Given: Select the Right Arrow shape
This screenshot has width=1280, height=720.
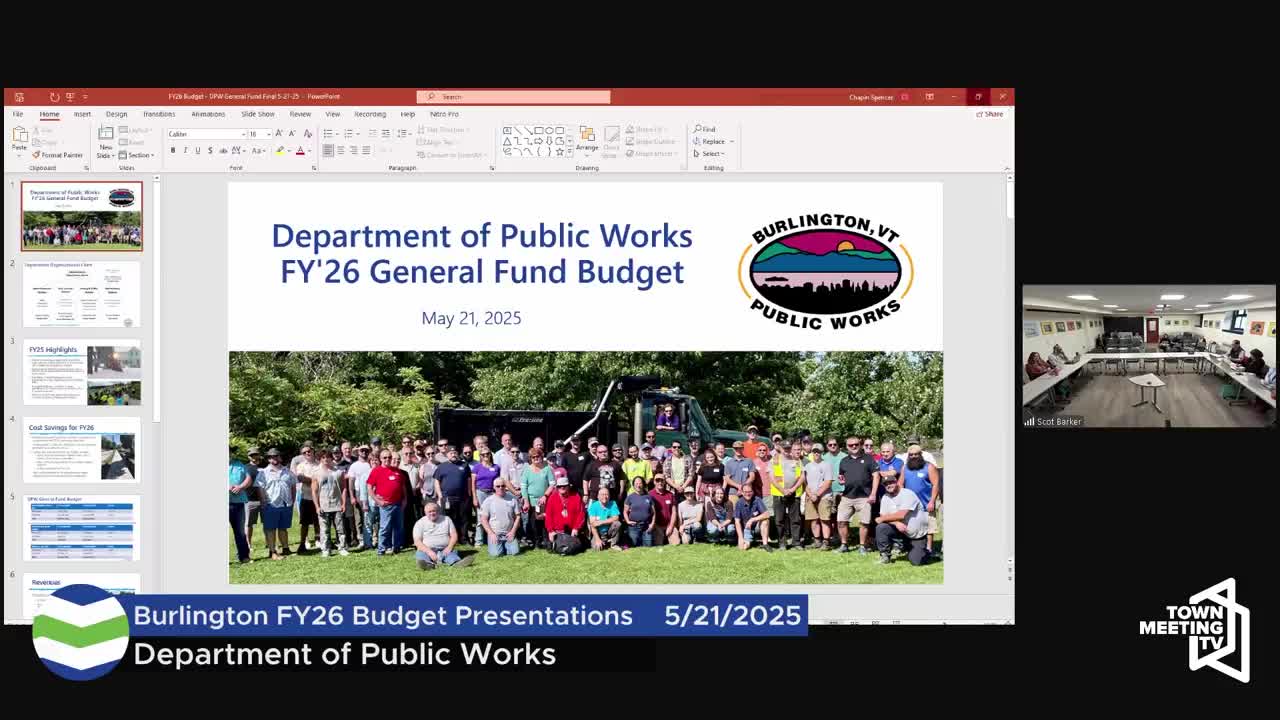Looking at the screenshot, I should pos(538,141).
